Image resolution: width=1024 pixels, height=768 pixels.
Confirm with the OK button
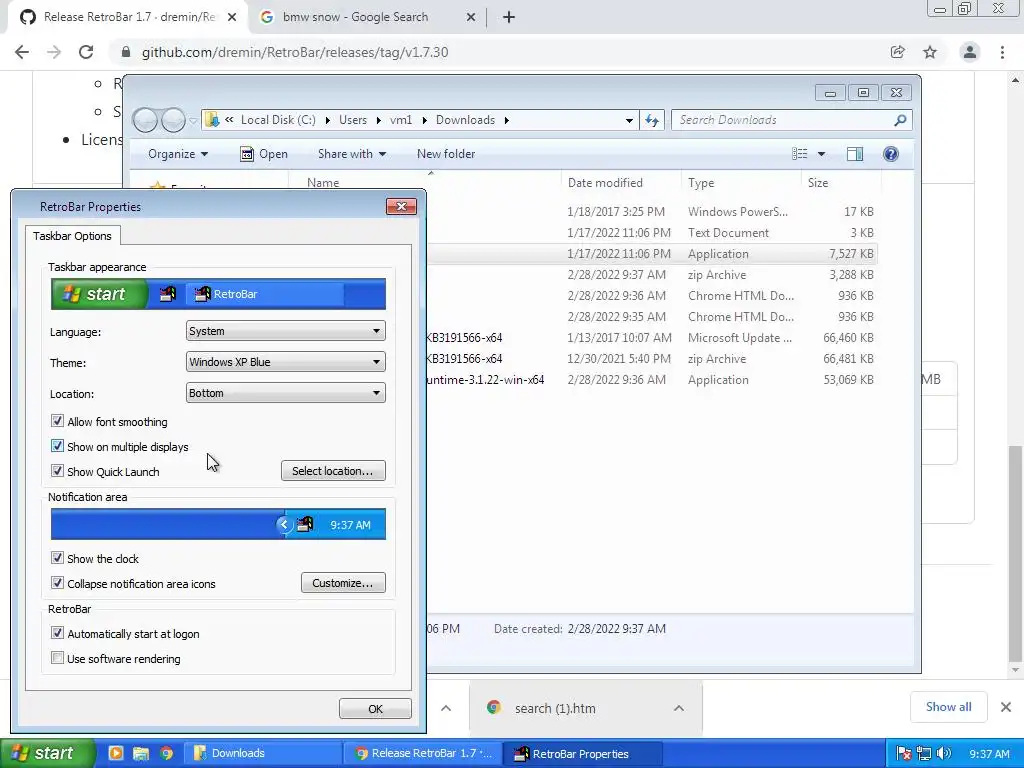click(375, 709)
